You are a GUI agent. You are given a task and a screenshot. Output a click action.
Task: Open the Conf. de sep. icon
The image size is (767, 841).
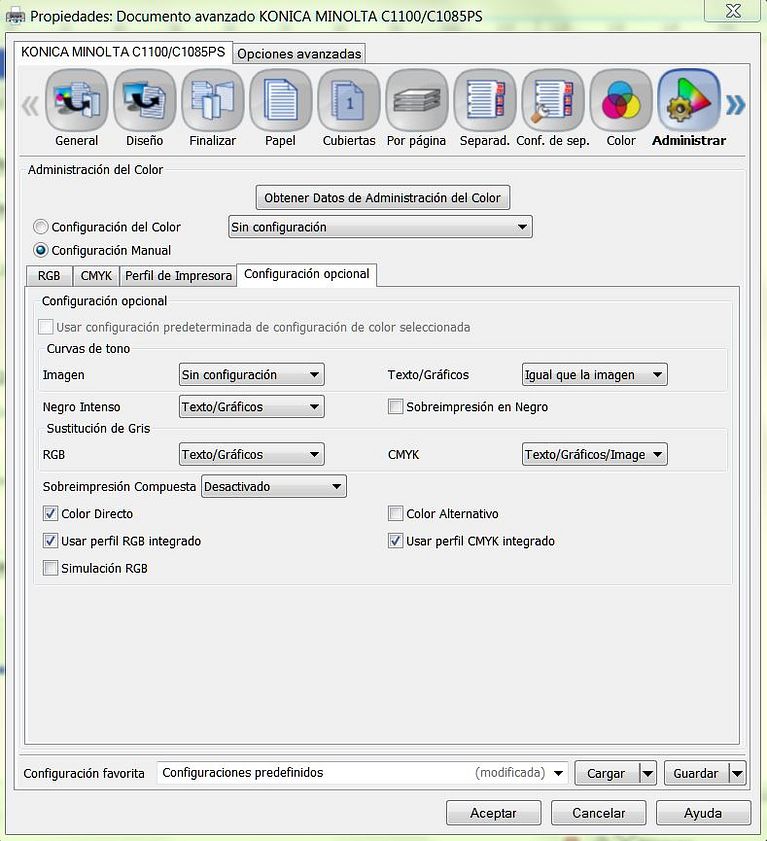pos(553,101)
